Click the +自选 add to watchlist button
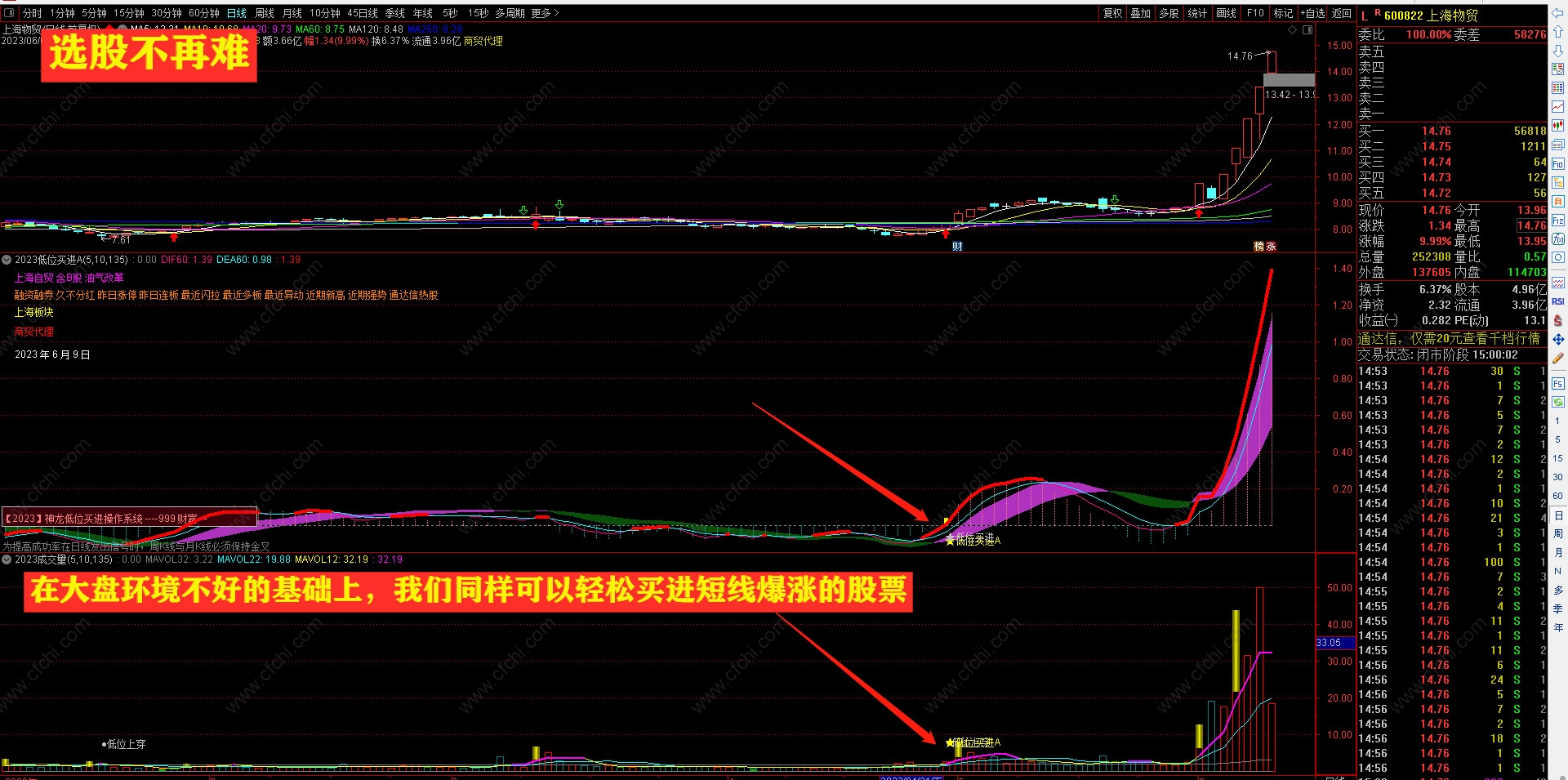Viewport: 1568px width, 780px height. (x=1313, y=13)
